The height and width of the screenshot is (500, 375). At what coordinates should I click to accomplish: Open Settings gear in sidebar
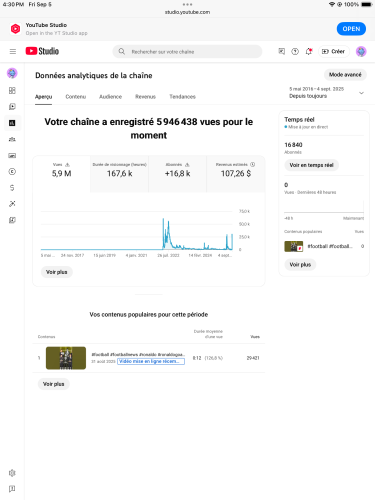coord(12,473)
